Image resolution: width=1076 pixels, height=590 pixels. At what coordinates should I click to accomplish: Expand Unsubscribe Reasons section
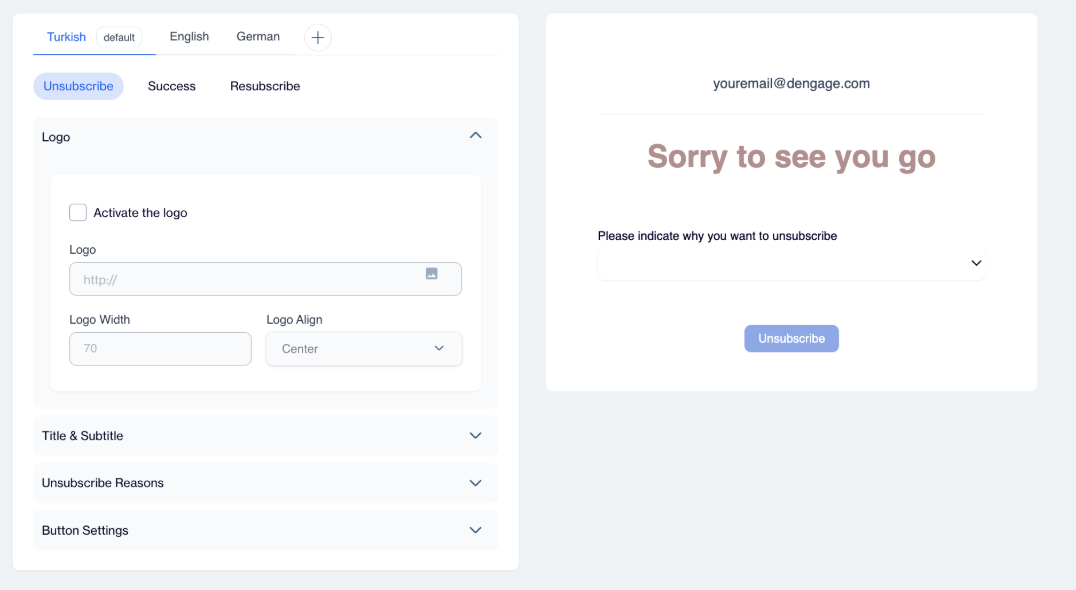click(x=266, y=483)
